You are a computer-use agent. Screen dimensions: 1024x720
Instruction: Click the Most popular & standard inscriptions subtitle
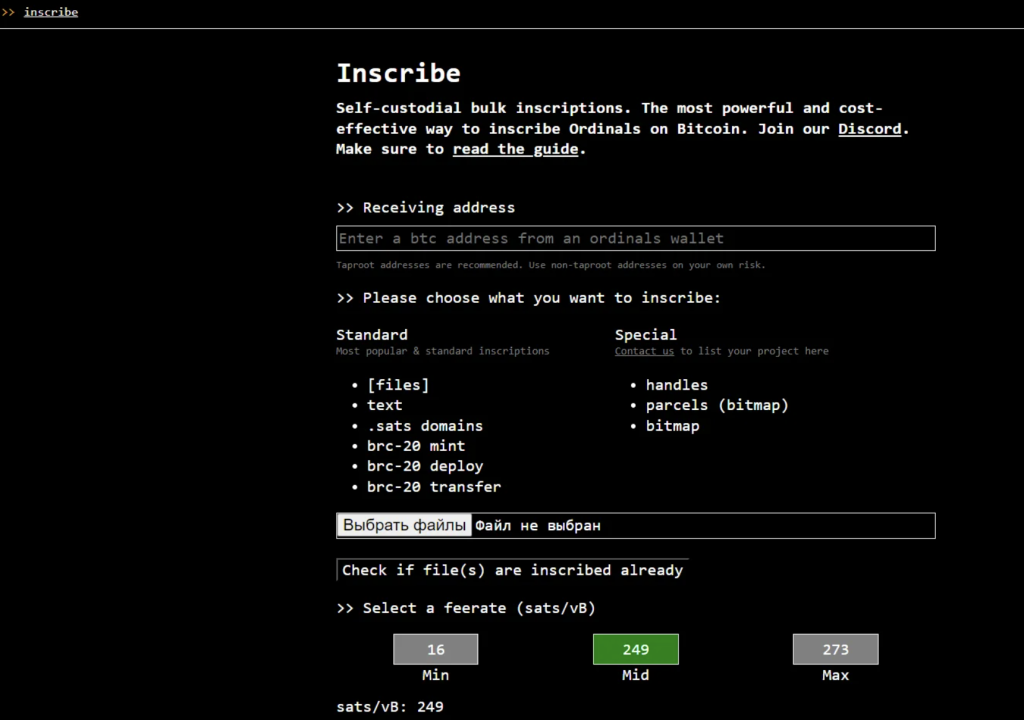pos(443,351)
